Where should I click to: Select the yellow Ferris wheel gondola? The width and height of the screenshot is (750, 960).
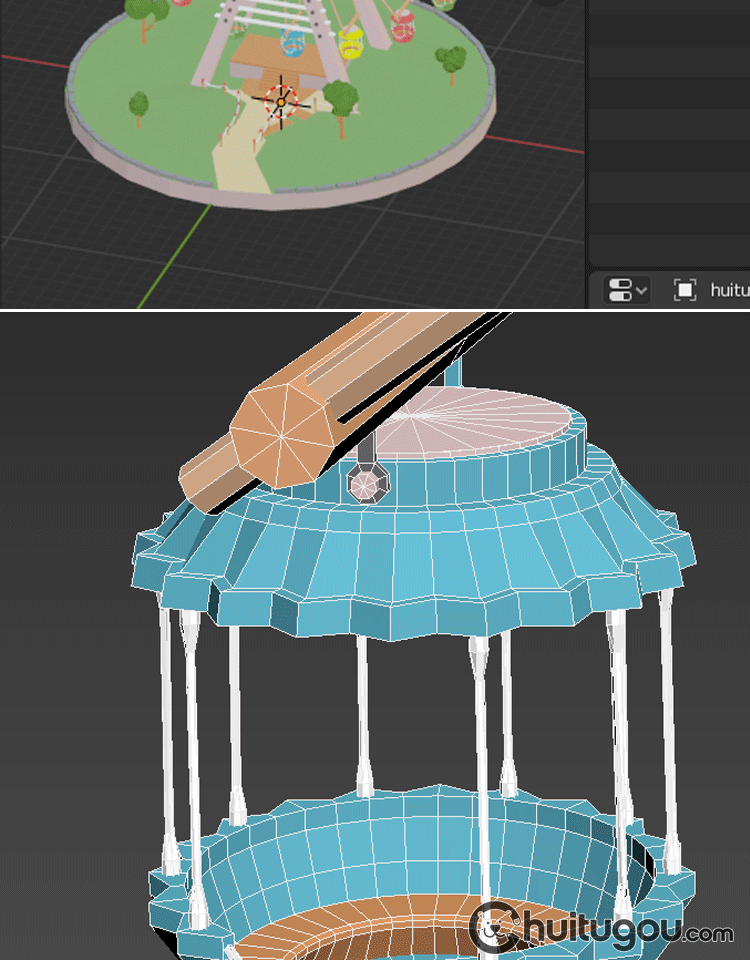[350, 43]
